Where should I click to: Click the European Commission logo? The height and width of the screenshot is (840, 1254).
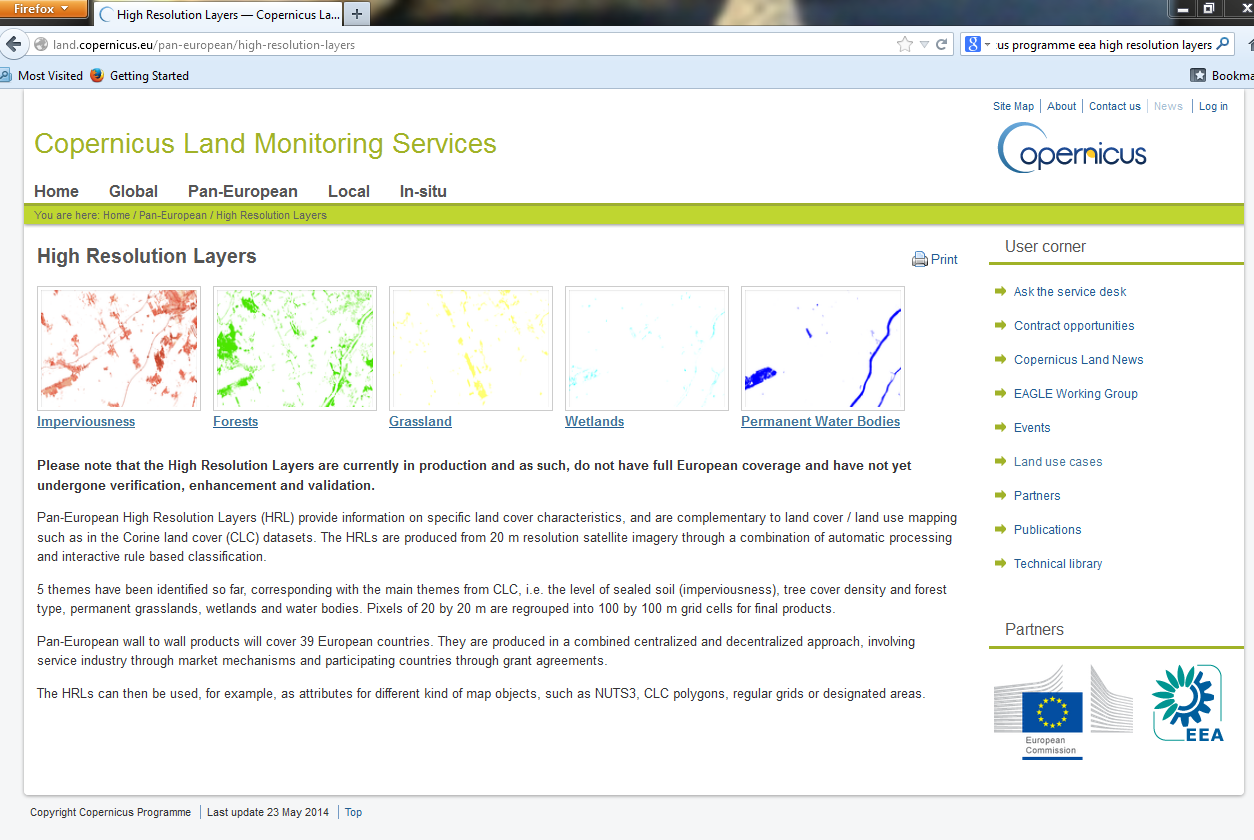click(1063, 710)
